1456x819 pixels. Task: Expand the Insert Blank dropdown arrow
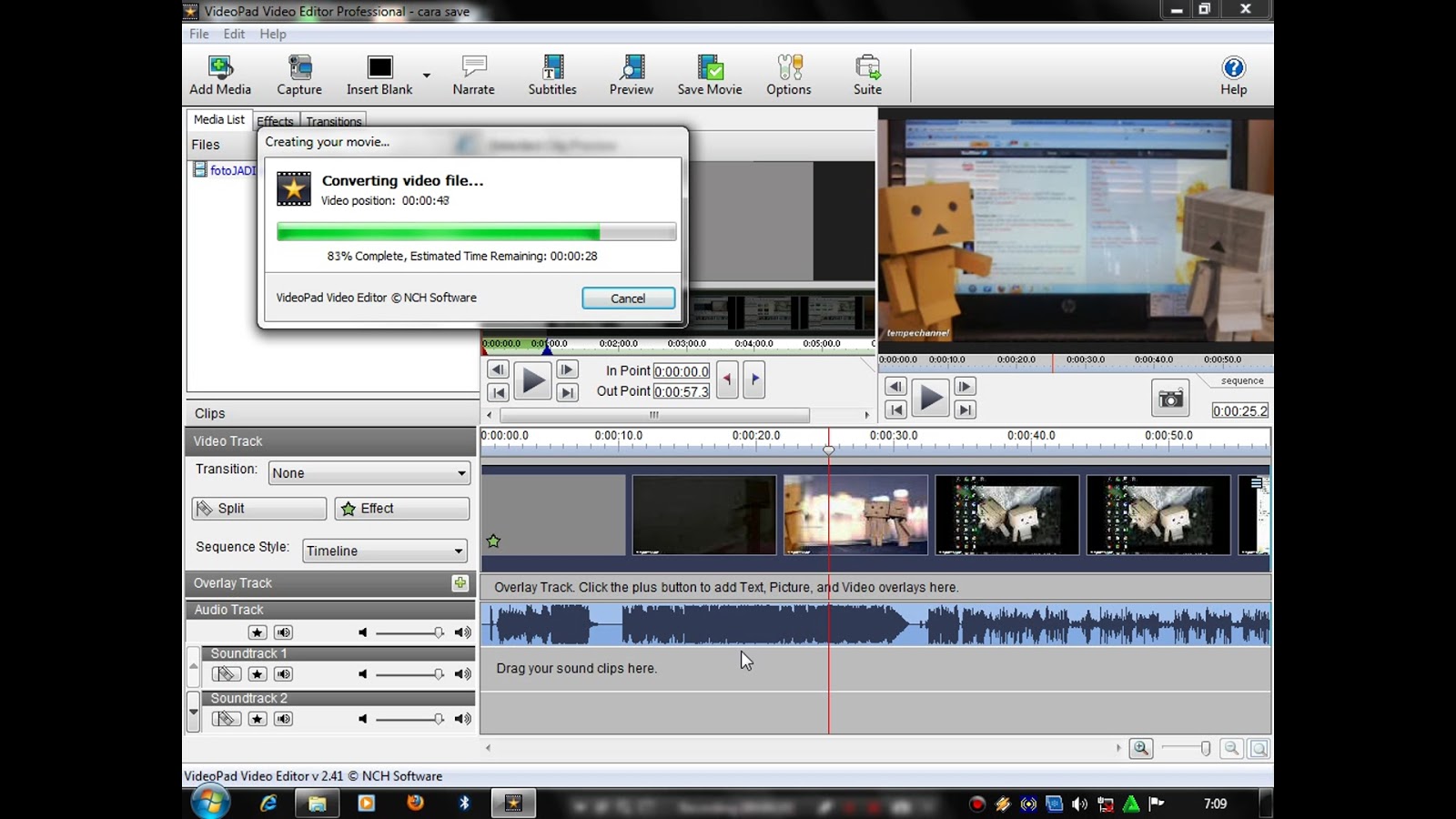click(x=426, y=76)
